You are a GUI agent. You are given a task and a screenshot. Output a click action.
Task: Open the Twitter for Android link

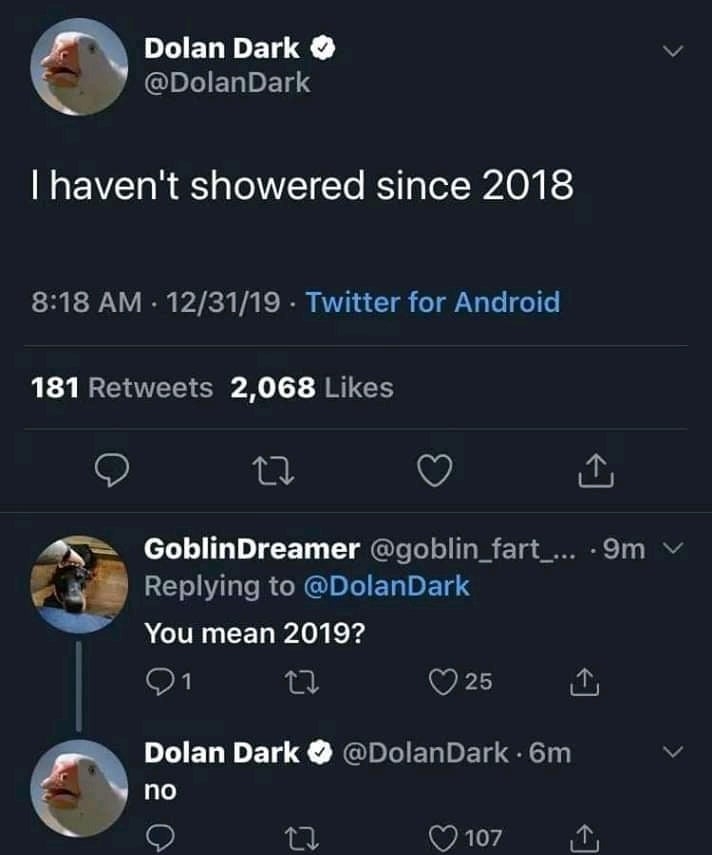(x=432, y=301)
